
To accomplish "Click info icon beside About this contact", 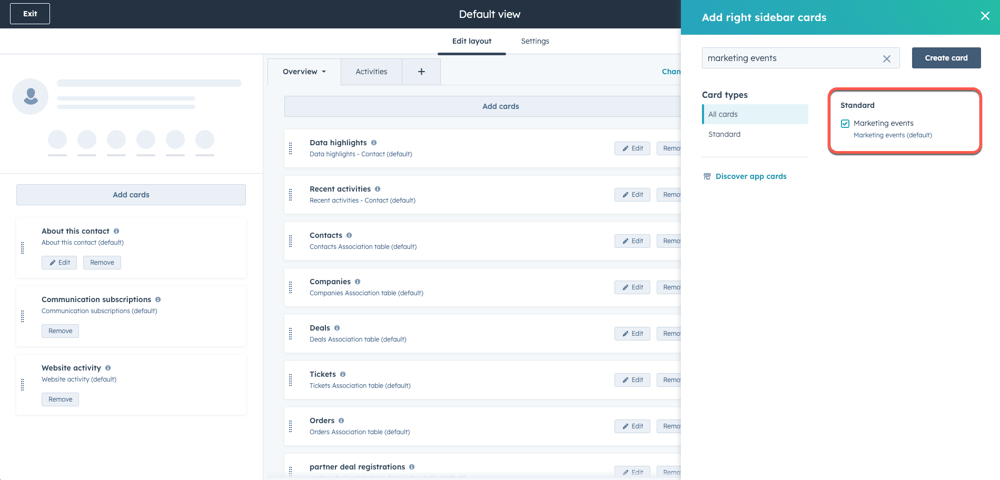I will pyautogui.click(x=116, y=231).
